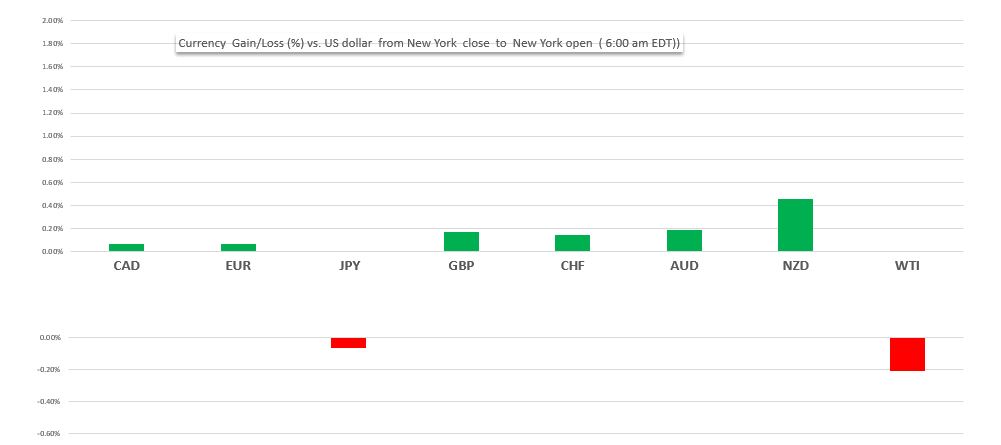Screen dimensions: 1001x445
Task: Click the green CAD bar
Action: pos(127,247)
